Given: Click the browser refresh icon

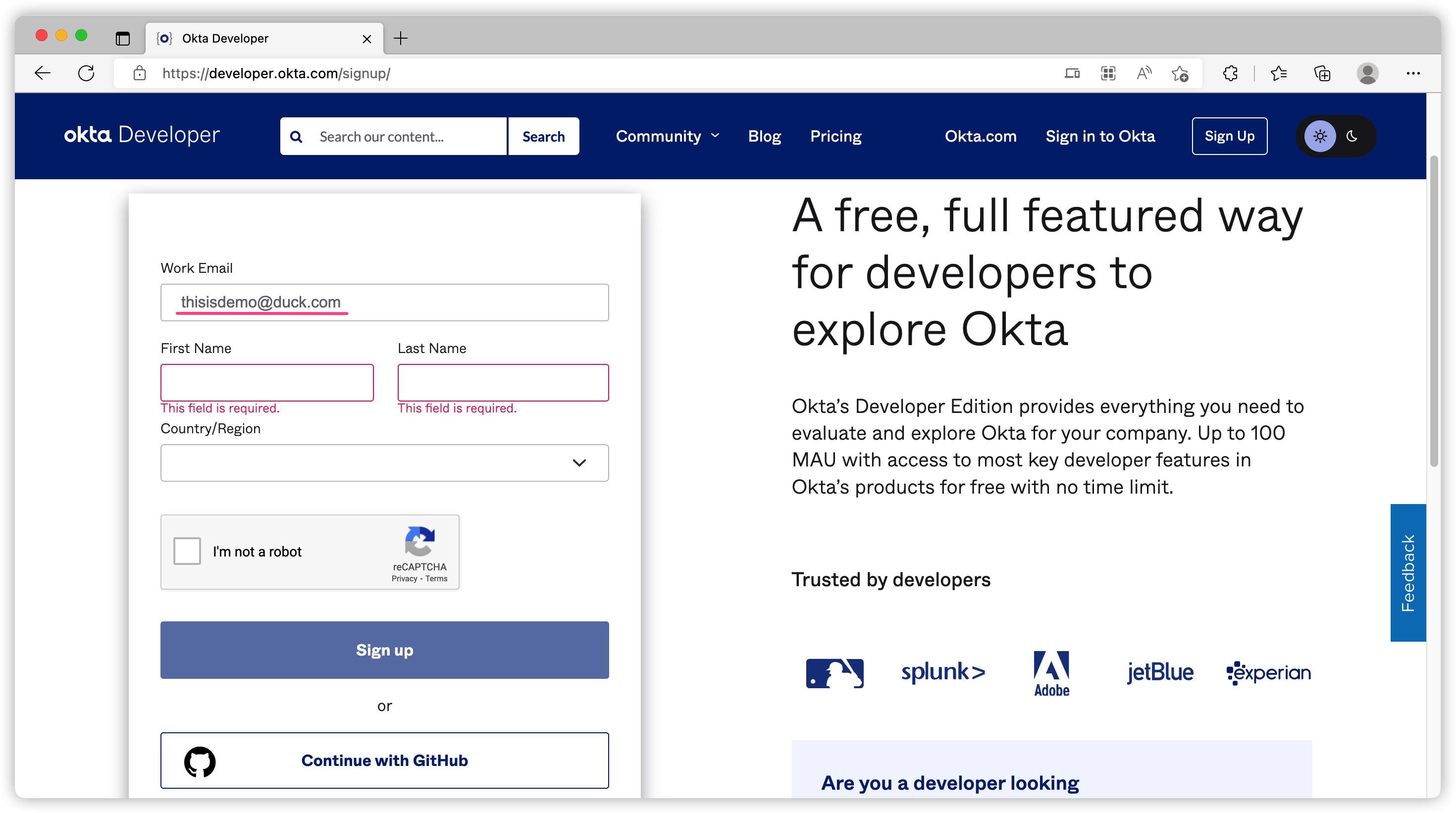Looking at the screenshot, I should tap(86, 73).
